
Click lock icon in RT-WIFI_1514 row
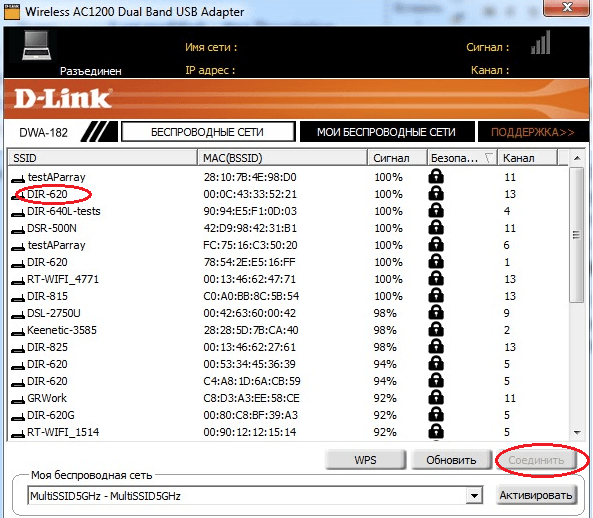[x=436, y=432]
